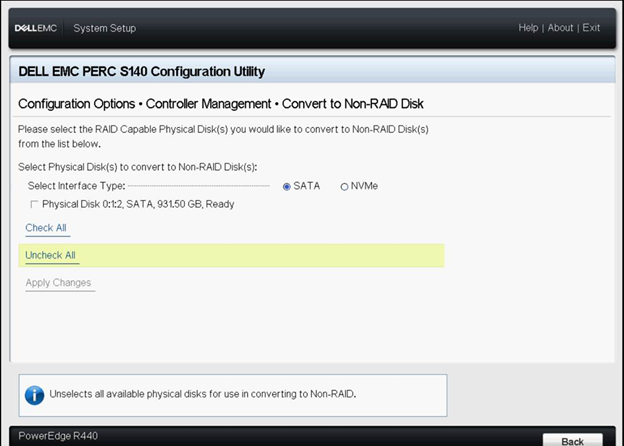624x446 pixels.
Task: Click the NVMe label text
Action: (364, 186)
